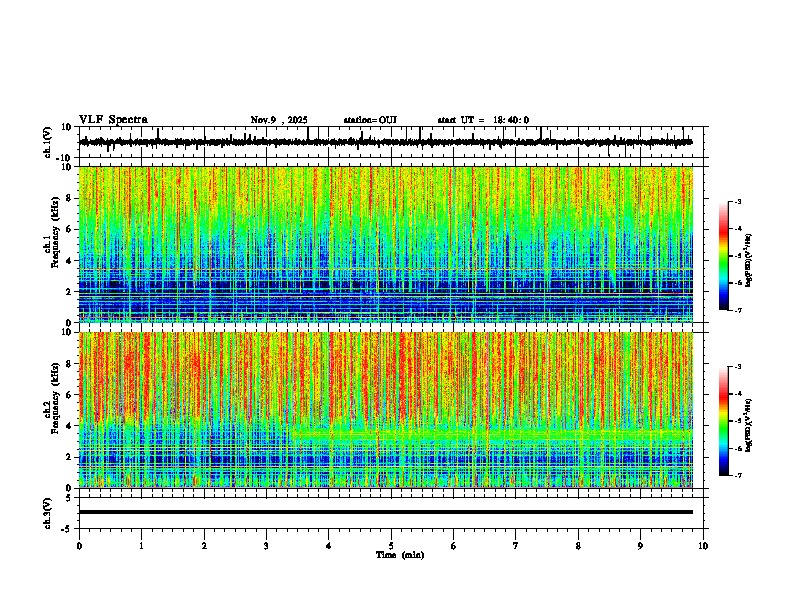The height and width of the screenshot is (612, 792).
Task: Click the "-3" label on ch.1 color bar
Action: pyautogui.click(x=738, y=201)
